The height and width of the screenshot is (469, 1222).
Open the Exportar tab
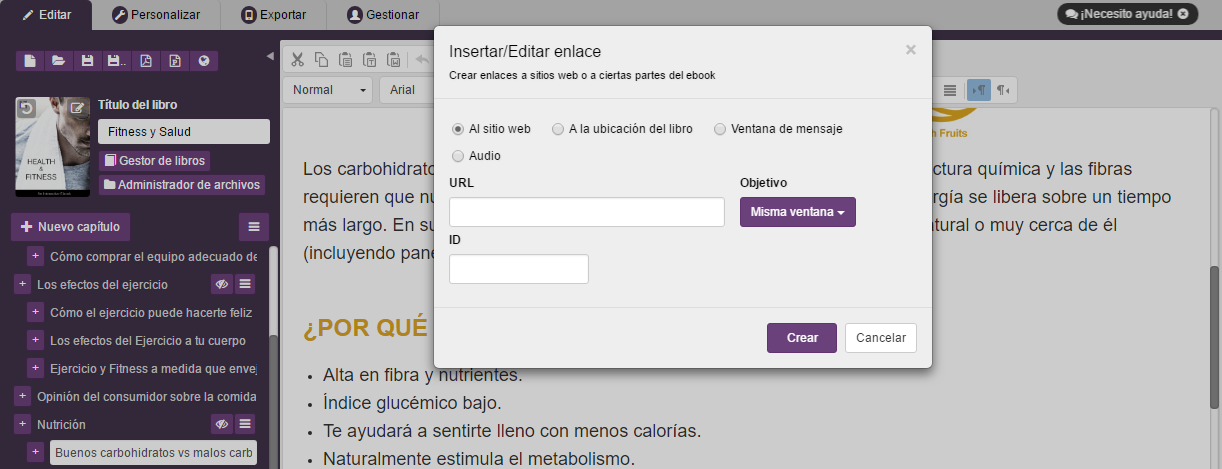tap(274, 15)
